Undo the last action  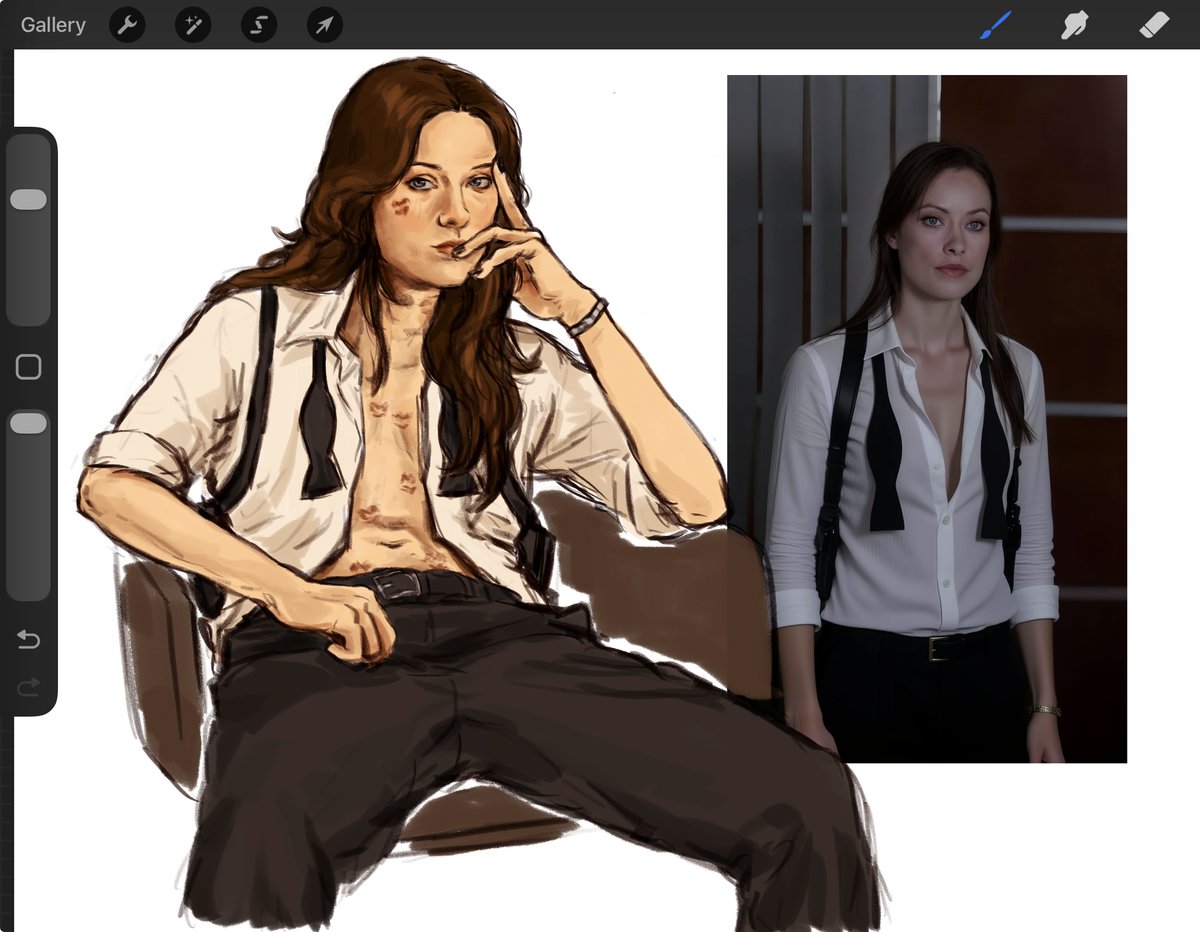point(28,640)
